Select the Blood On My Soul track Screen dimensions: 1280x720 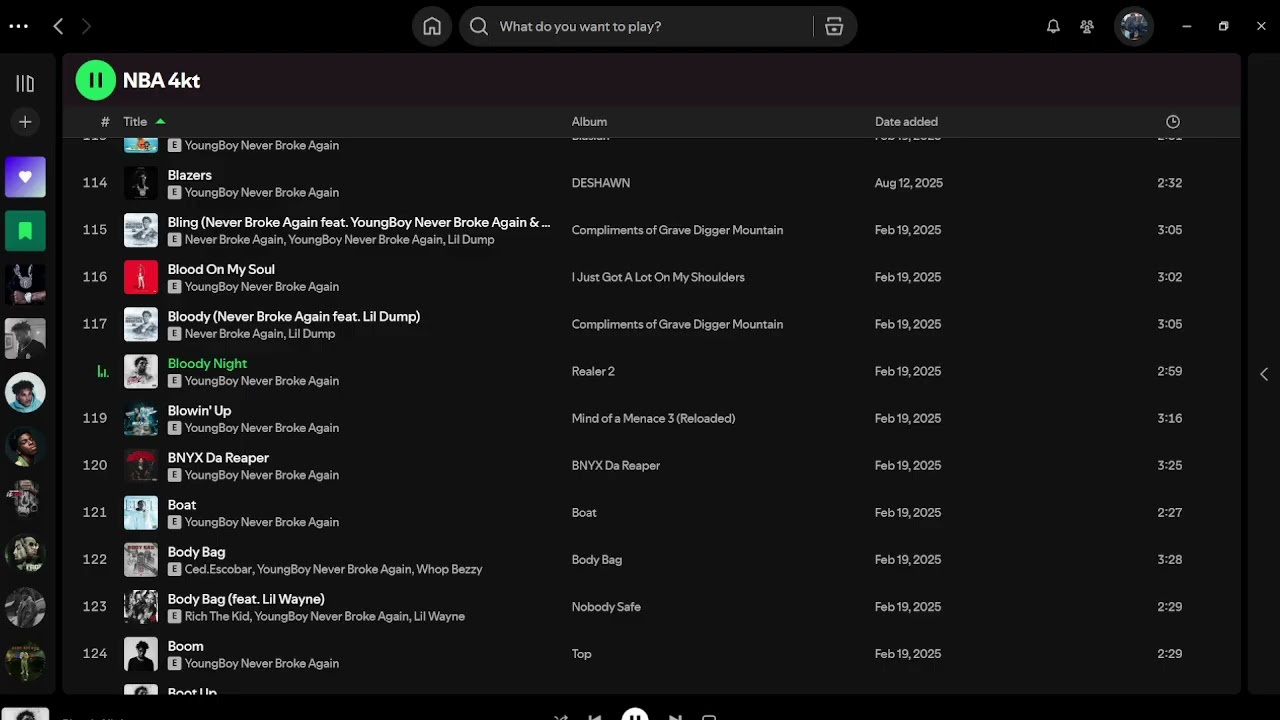[x=221, y=269]
